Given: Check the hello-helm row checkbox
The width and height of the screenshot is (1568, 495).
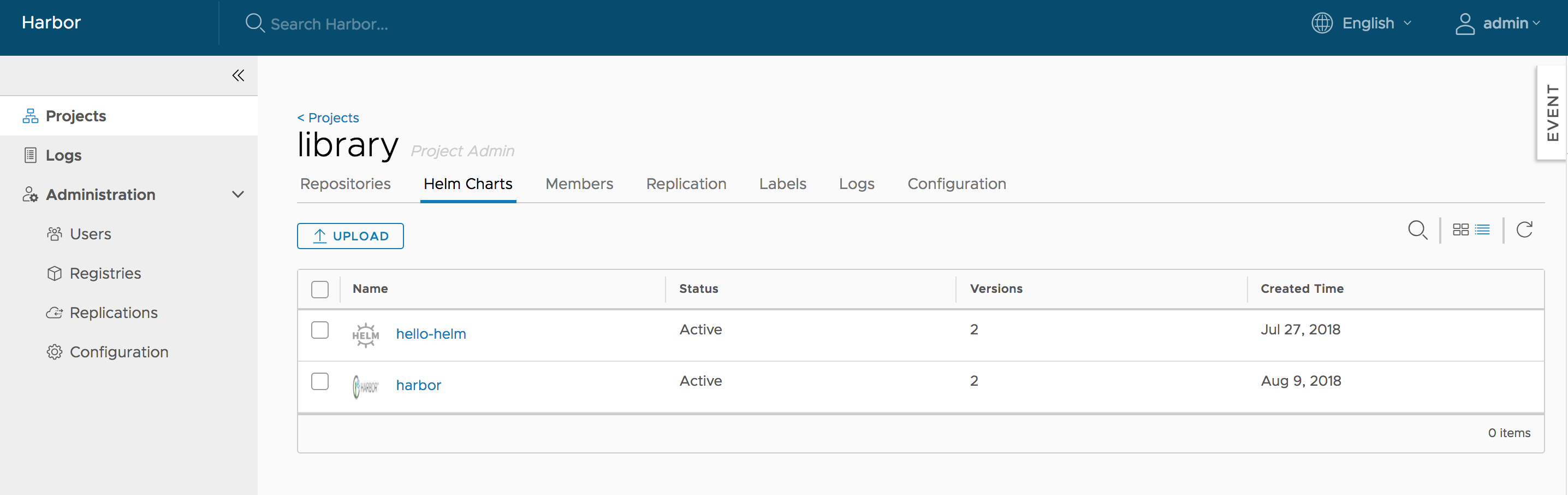Looking at the screenshot, I should pyautogui.click(x=319, y=330).
